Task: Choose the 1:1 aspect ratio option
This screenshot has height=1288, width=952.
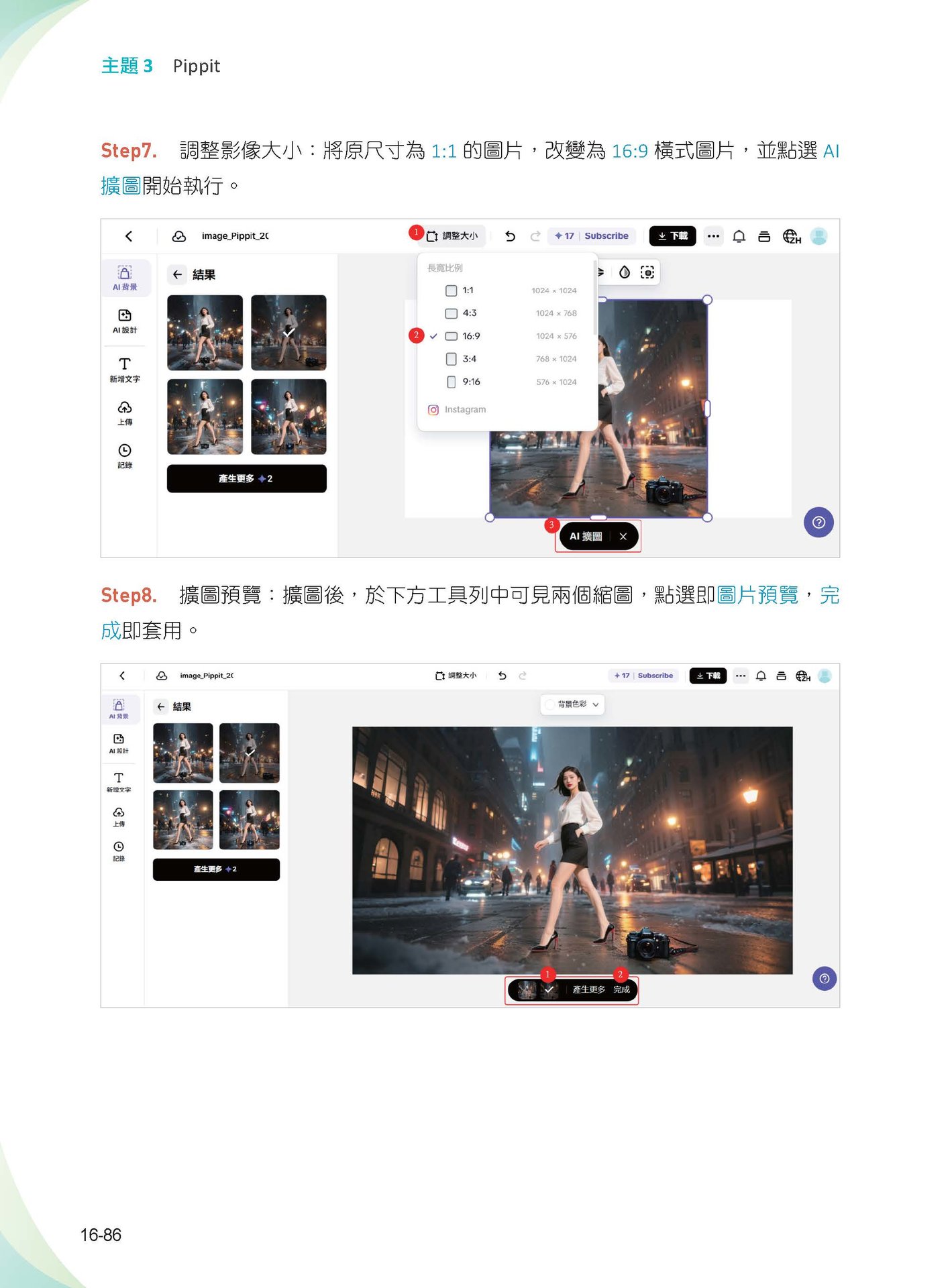Action: point(511,290)
